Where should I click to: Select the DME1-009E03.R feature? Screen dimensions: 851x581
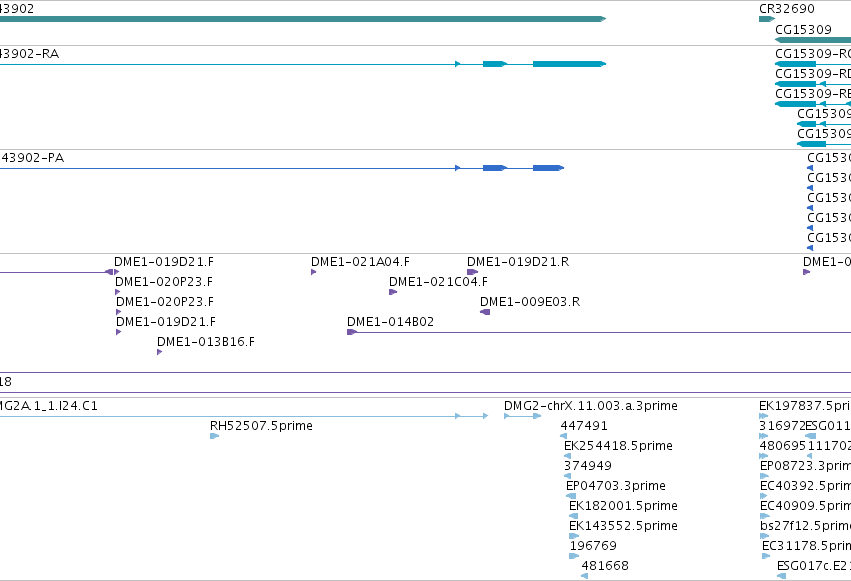pyautogui.click(x=485, y=312)
